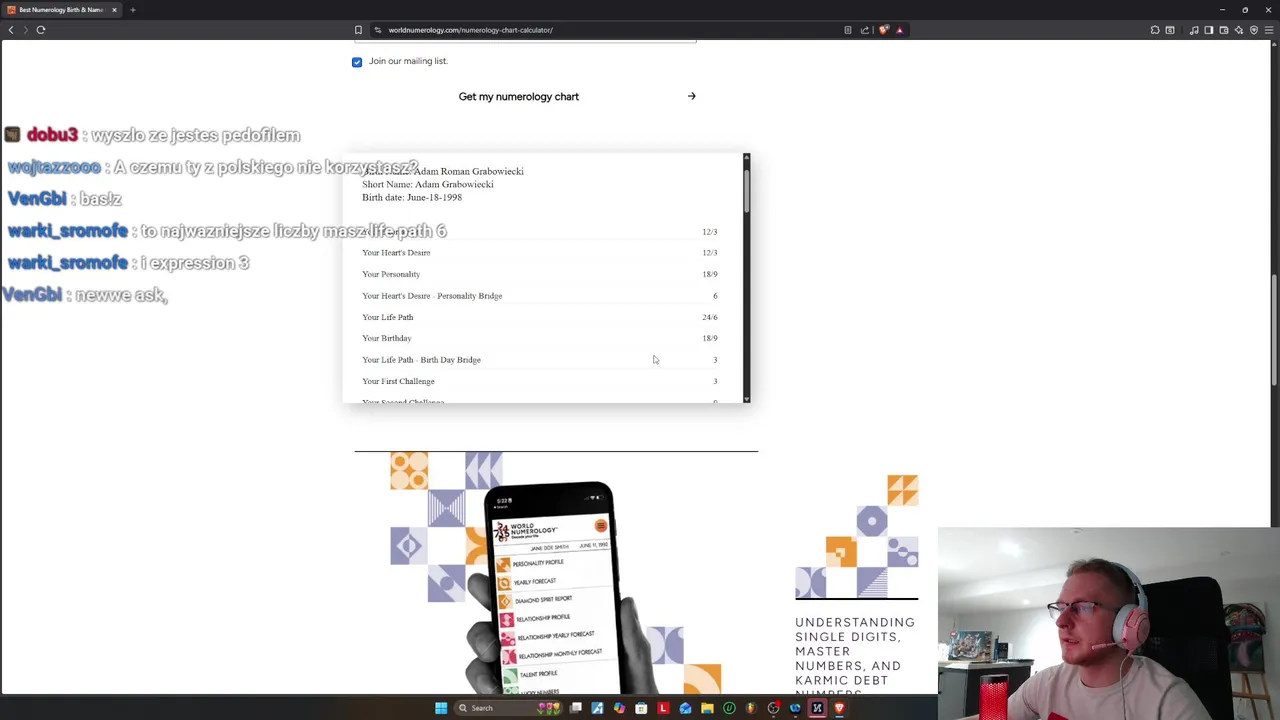Click the taskbar Search box

tap(509, 708)
